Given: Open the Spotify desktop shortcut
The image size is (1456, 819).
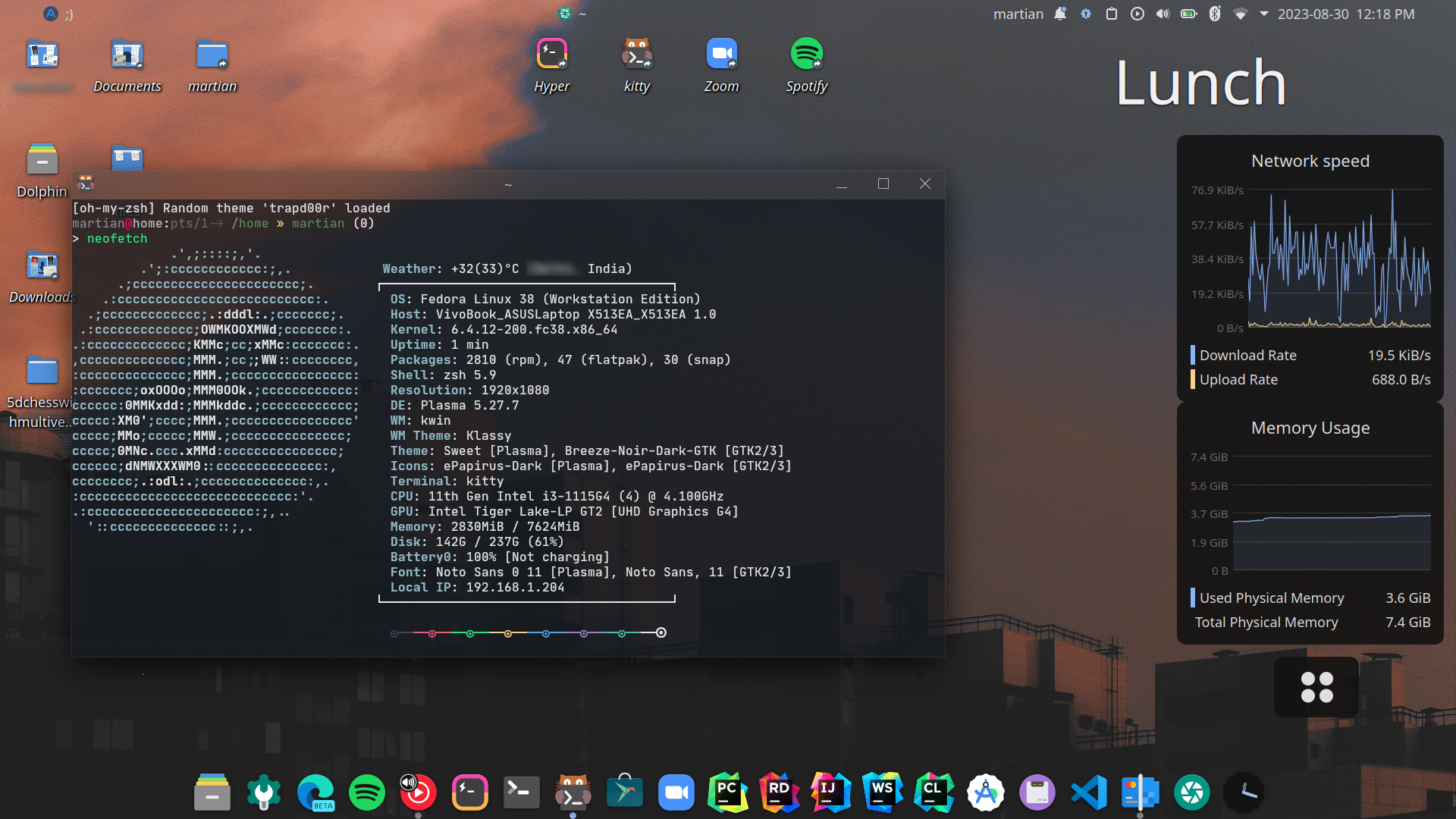Looking at the screenshot, I should 806,65.
